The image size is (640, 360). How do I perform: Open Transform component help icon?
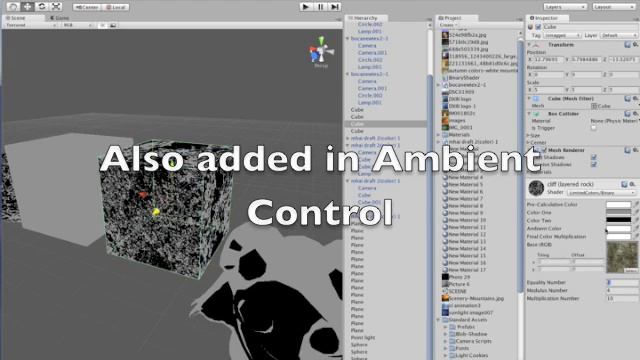point(627,44)
